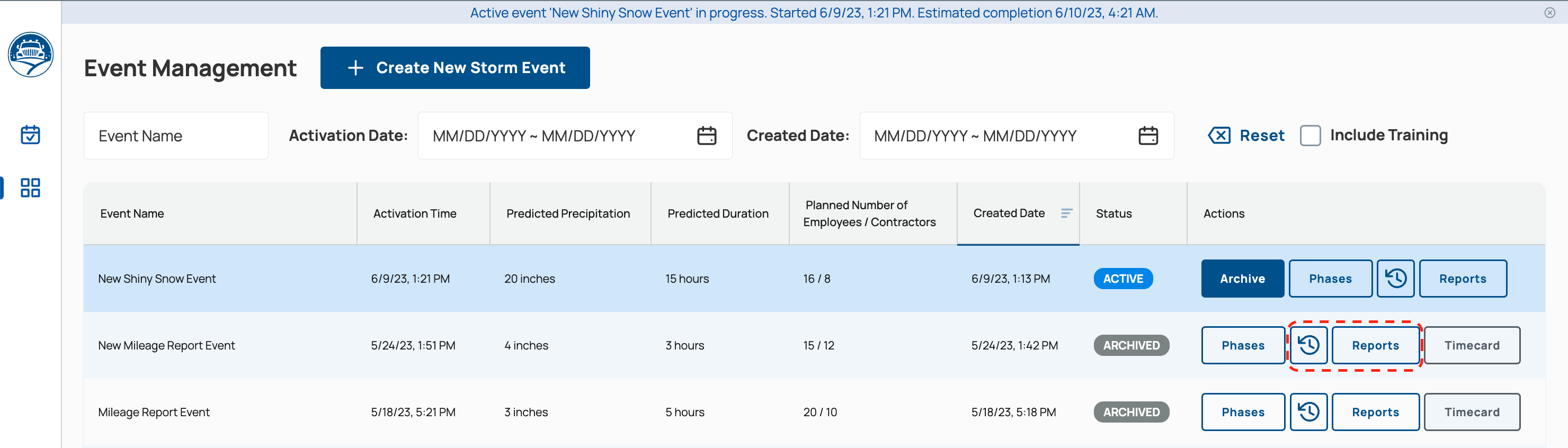Click the Event Management page heading
This screenshot has width=1568, height=448.
click(x=190, y=68)
